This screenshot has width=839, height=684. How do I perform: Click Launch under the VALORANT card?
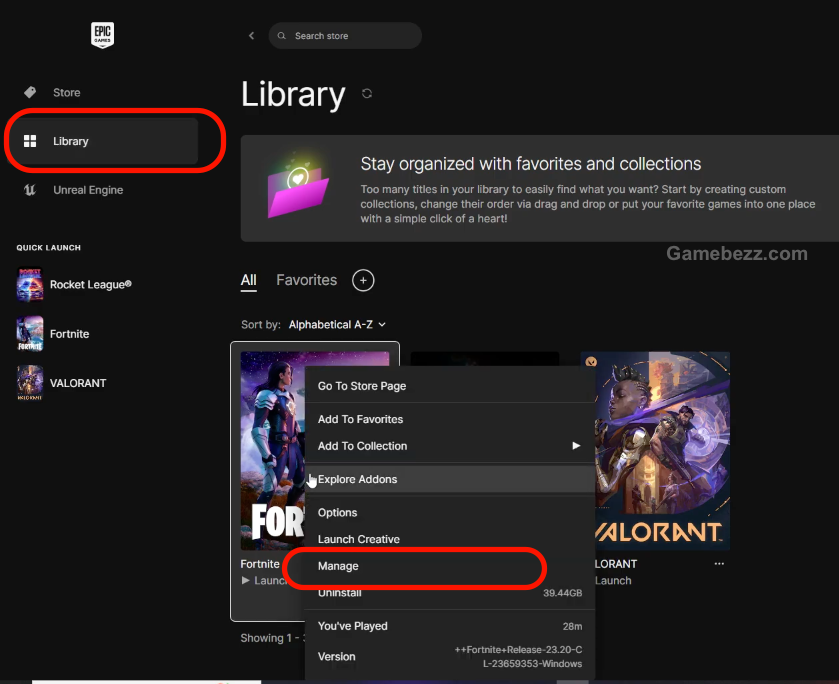(x=613, y=581)
